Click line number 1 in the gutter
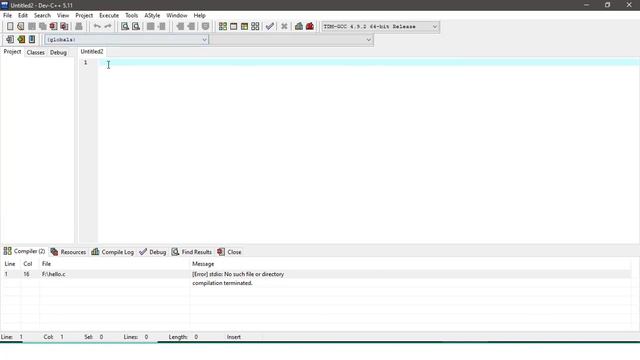 [x=86, y=62]
